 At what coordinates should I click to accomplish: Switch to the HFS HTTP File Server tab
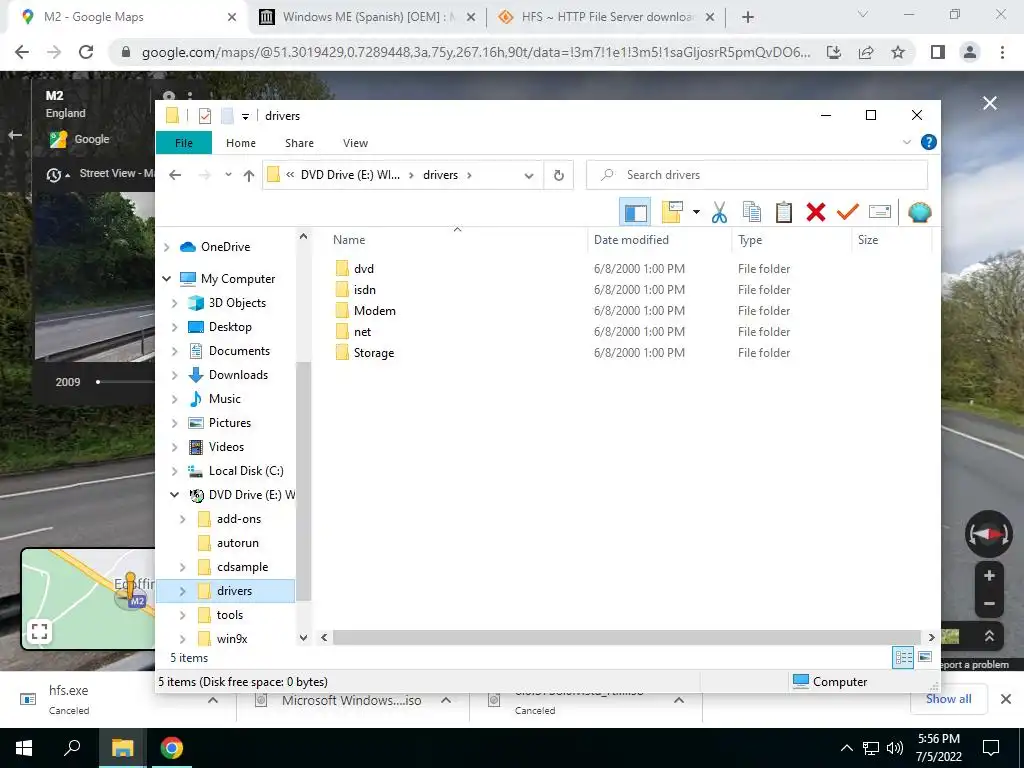(605, 17)
